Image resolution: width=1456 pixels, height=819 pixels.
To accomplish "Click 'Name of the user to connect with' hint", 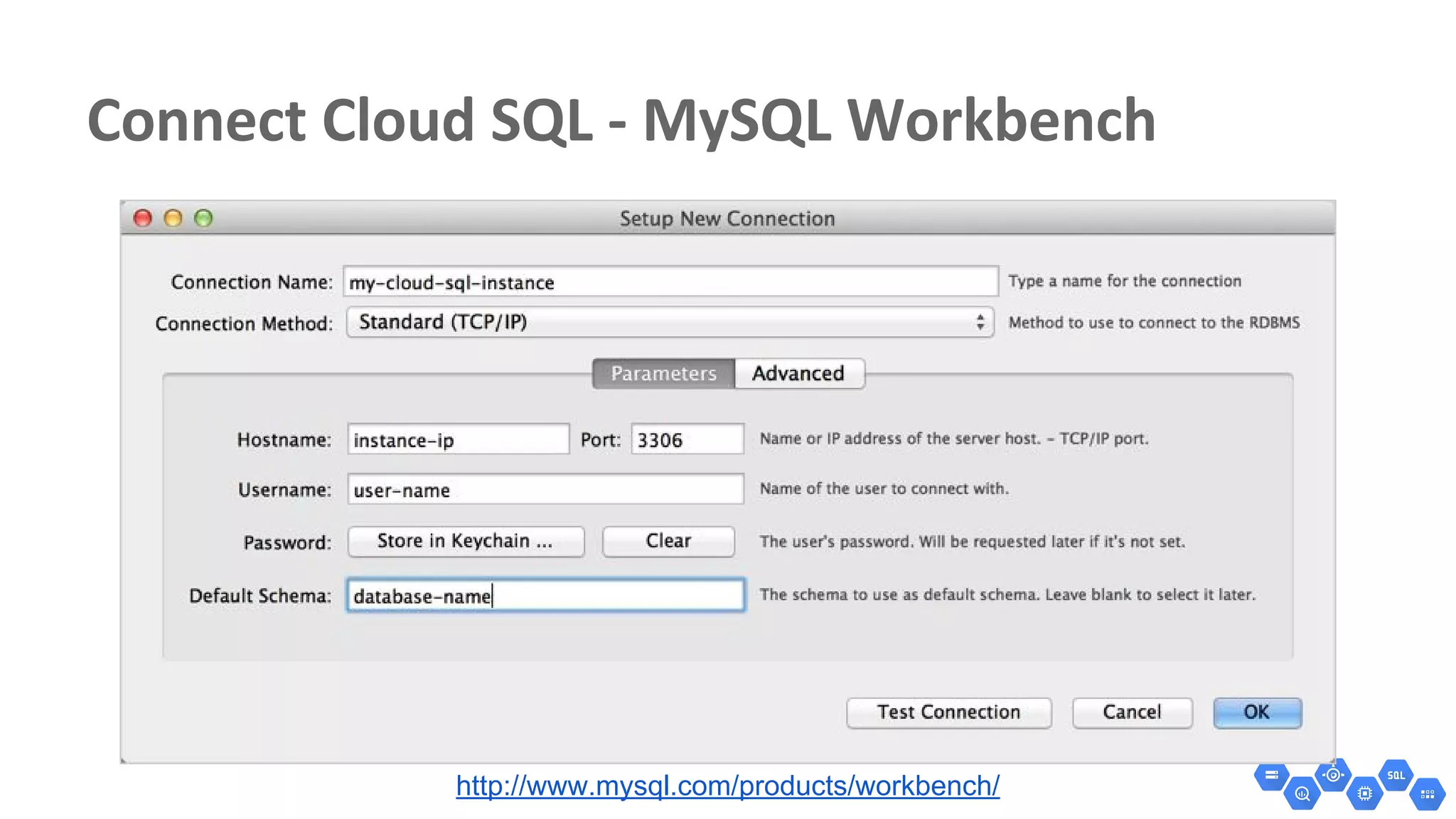I will pyautogui.click(x=884, y=488).
